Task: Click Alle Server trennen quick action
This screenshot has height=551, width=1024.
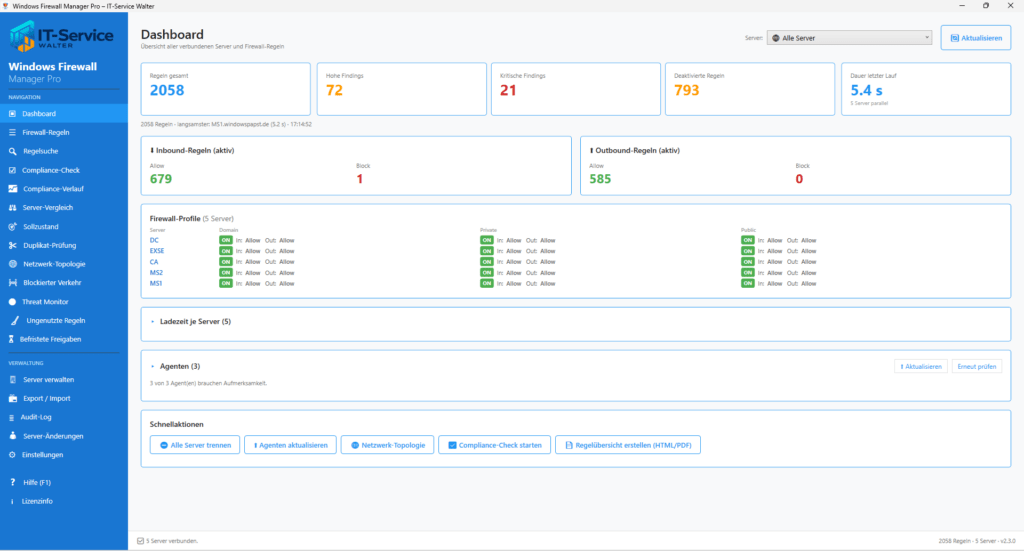Action: click(195, 445)
